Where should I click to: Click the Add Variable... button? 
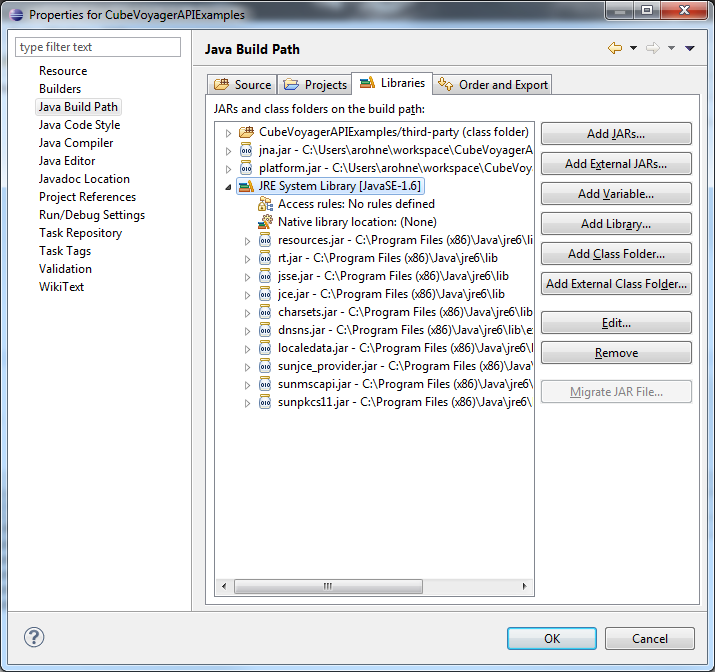(616, 194)
